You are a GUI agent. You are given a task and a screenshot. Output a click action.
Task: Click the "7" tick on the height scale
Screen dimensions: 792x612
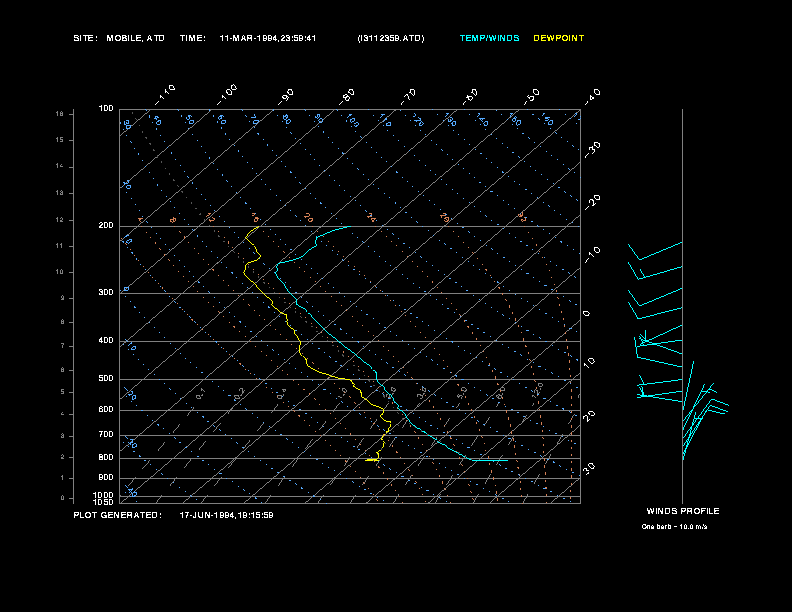pos(63,346)
